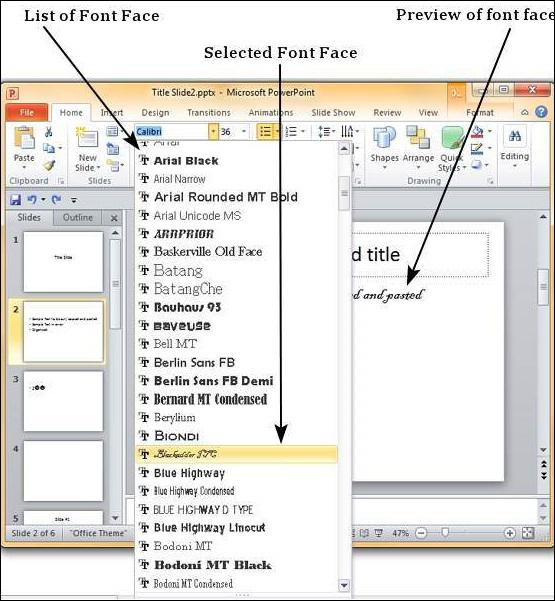This screenshot has width=555, height=601.
Task: Expand the Clipboard dialog launcher
Action: [61, 181]
